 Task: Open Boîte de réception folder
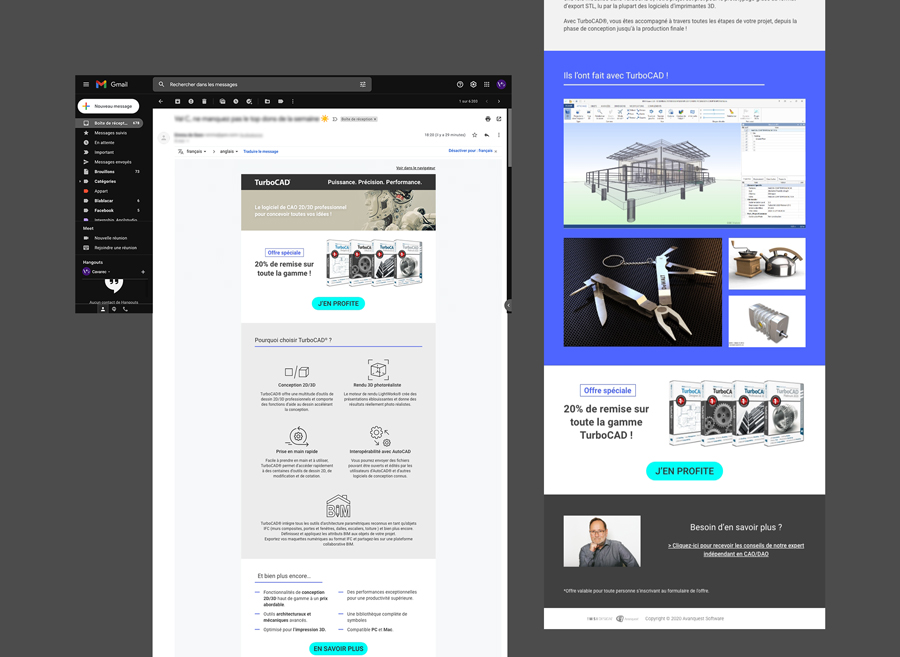tap(110, 123)
